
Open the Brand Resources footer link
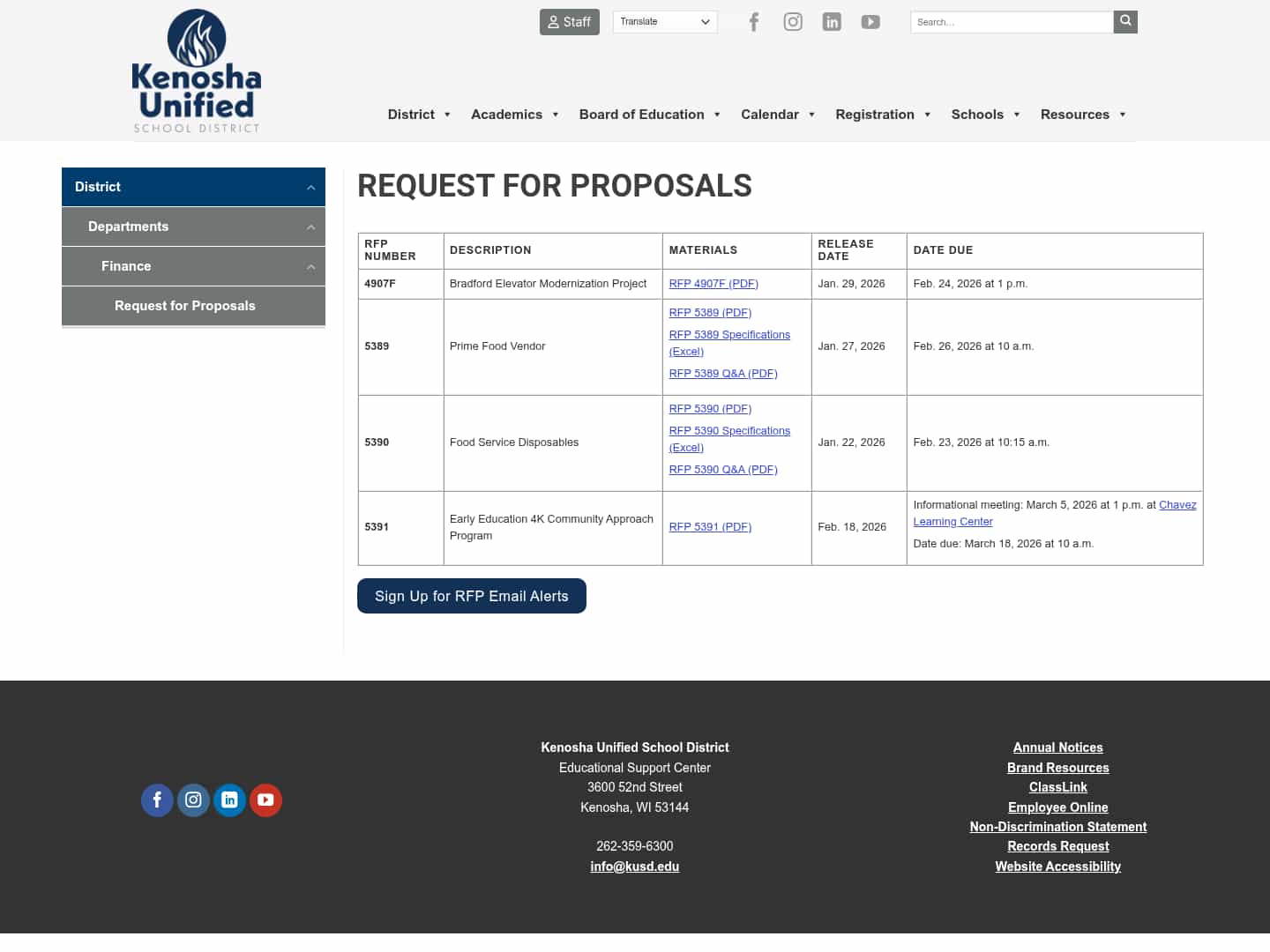[x=1058, y=768]
